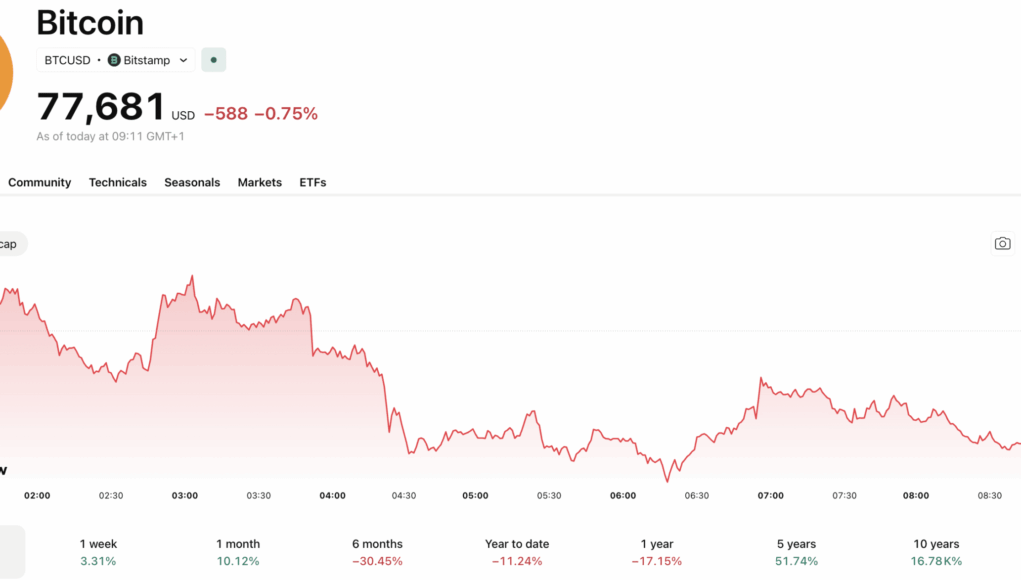The width and height of the screenshot is (1021, 580).
Task: Click the camera snapshot icon
Action: [x=1002, y=243]
